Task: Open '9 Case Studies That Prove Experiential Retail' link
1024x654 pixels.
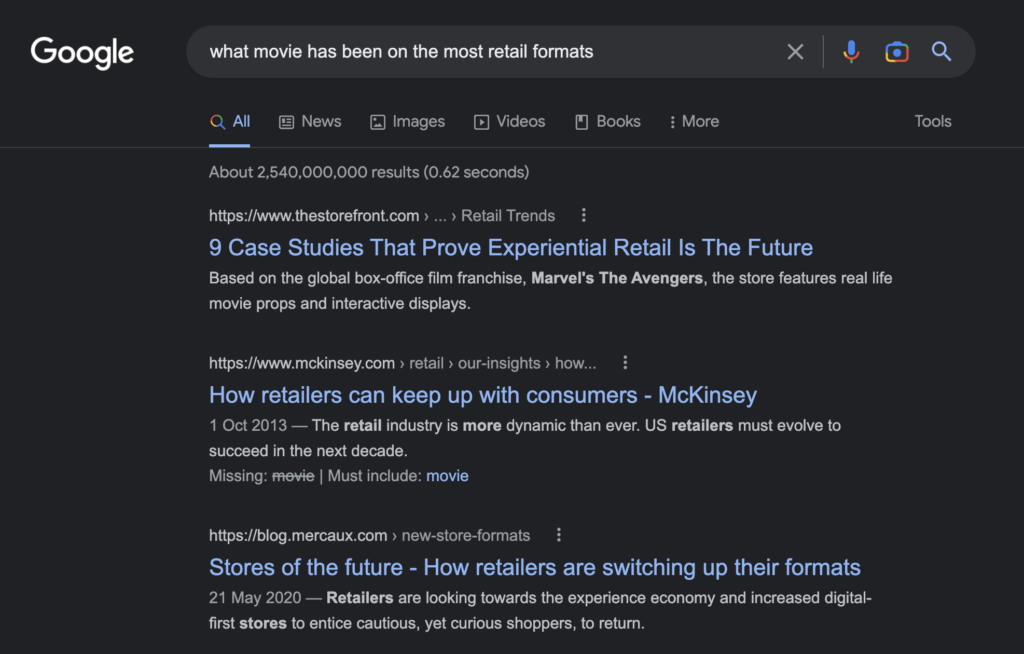Action: pyautogui.click(x=511, y=248)
